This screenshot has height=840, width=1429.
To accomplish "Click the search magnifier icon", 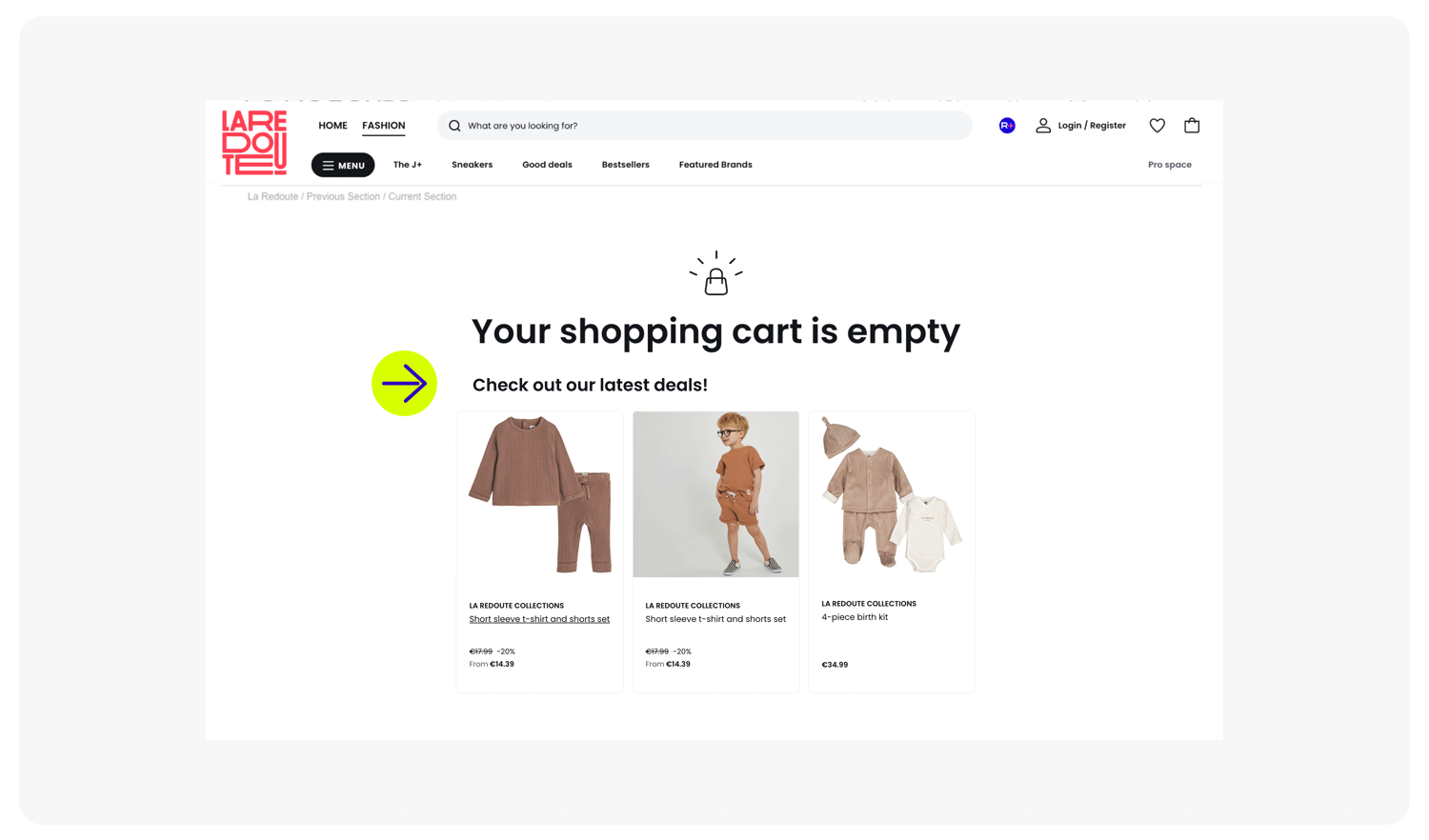I will tap(454, 126).
